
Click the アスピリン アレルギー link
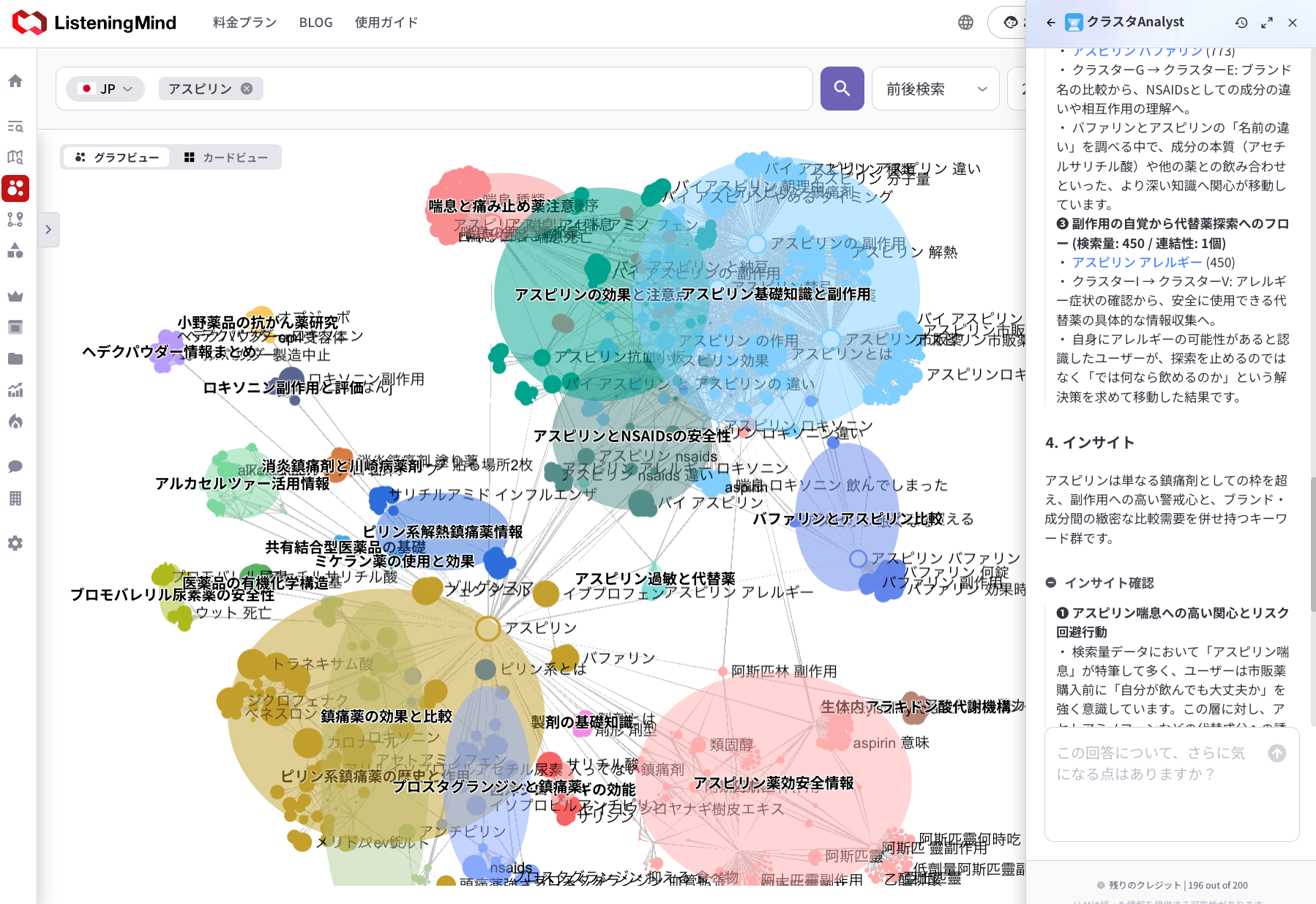1137,262
